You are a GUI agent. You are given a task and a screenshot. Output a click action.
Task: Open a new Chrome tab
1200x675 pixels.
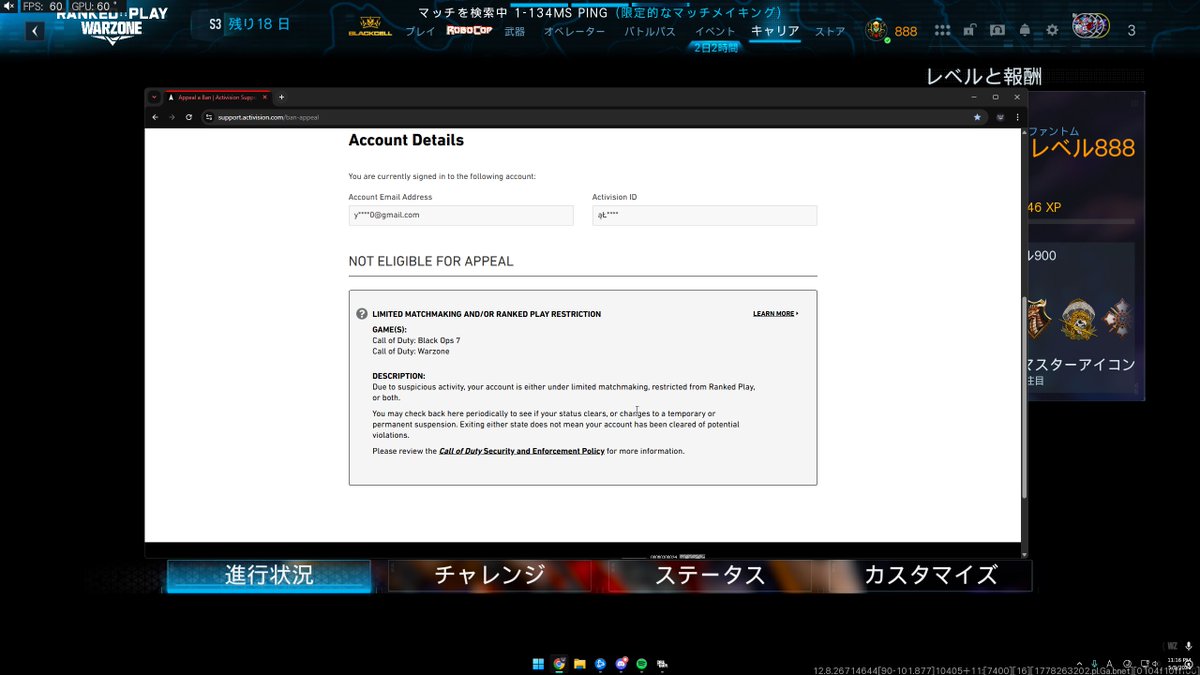coord(281,97)
